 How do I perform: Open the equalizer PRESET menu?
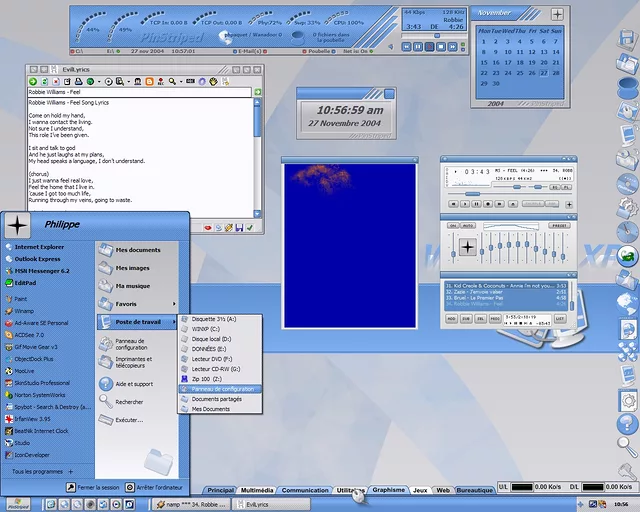(559, 226)
